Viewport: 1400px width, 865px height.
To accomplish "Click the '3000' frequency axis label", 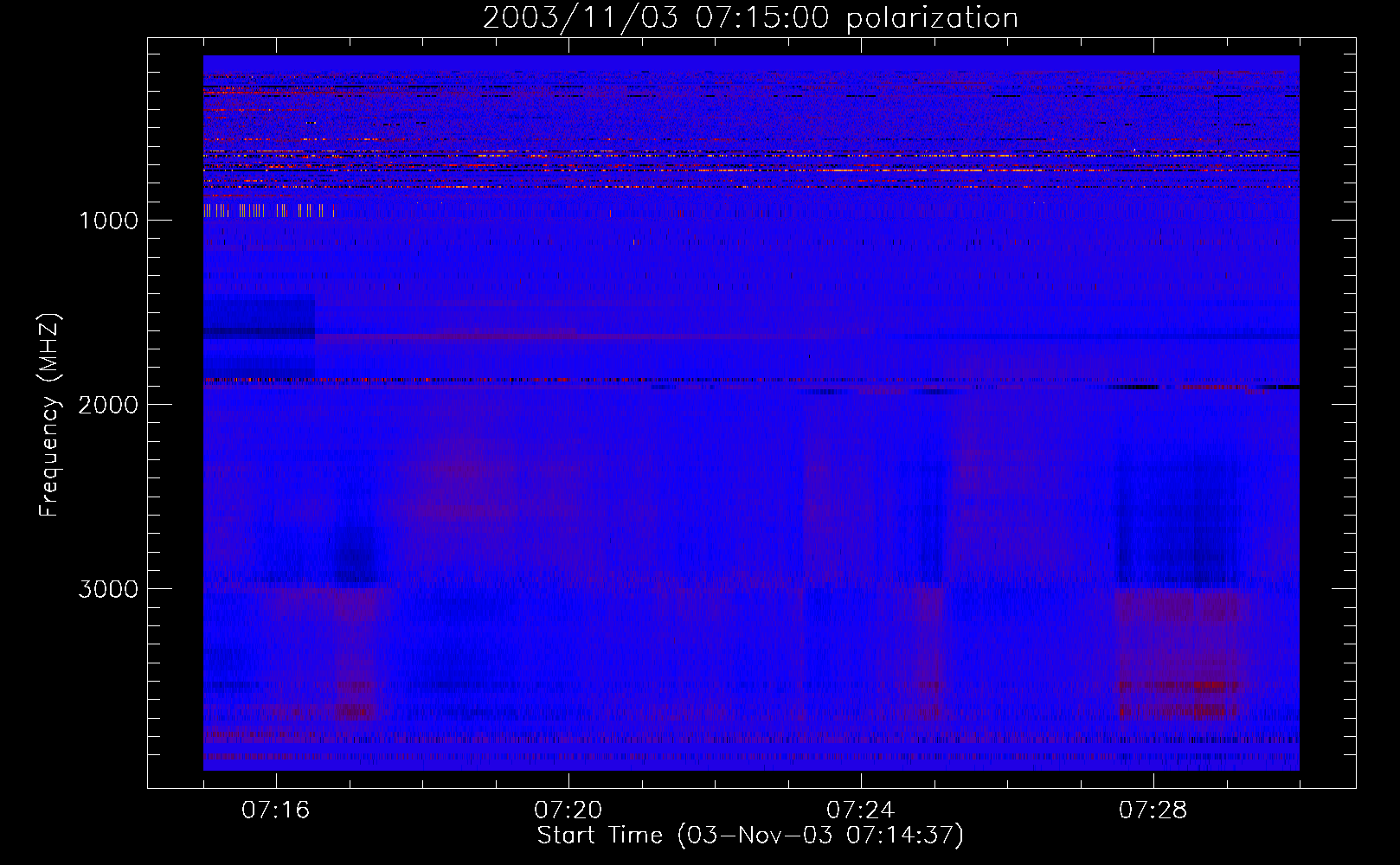I will (108, 589).
